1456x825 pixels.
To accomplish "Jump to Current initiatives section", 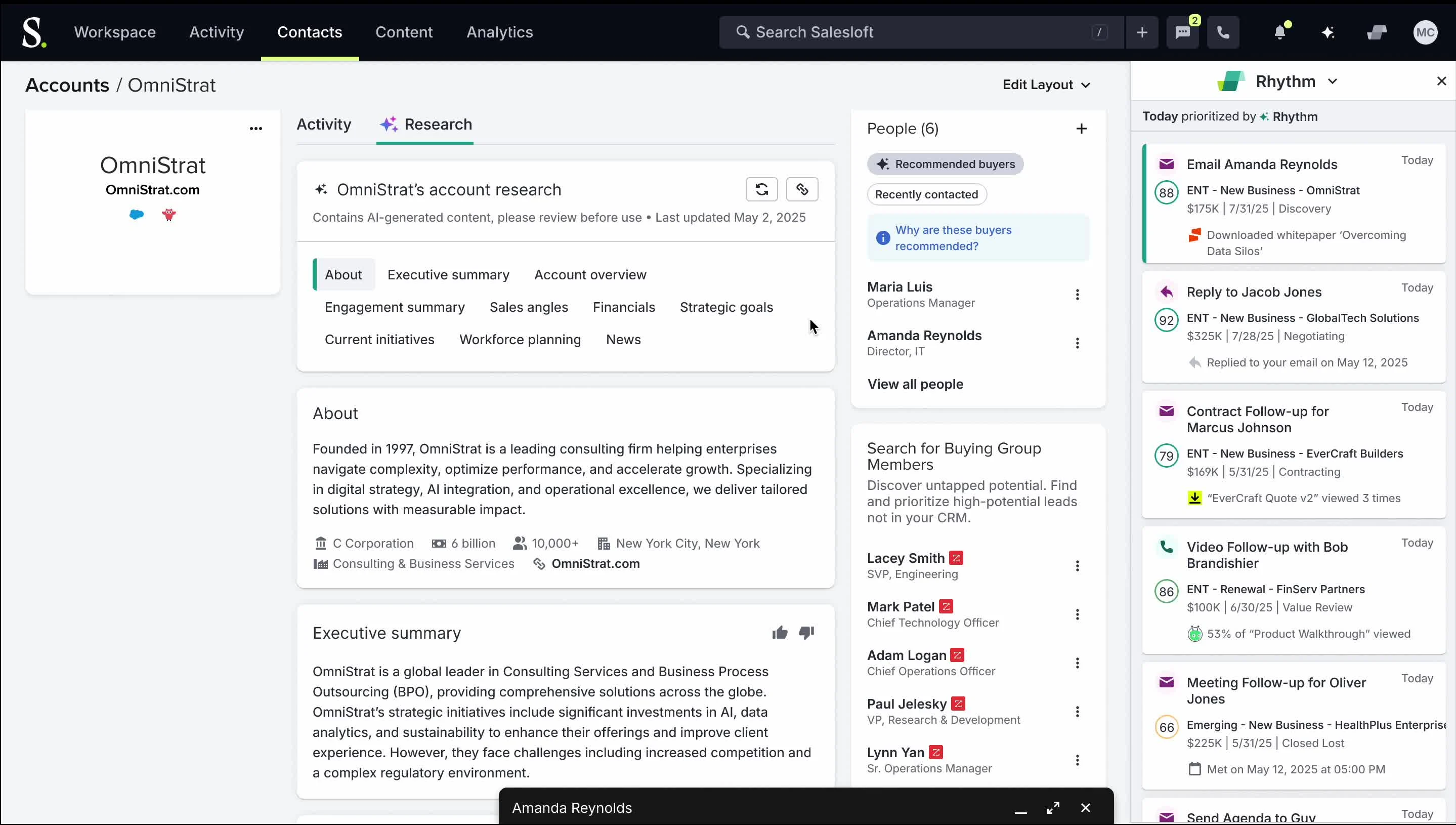I will point(379,340).
